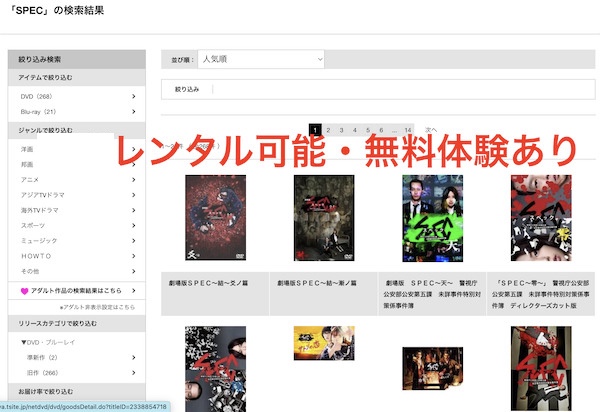Screen dimensions: 600x412
Task: Open title link 「SPEC~零~」 ディレクターズカット版
Action: pos(540,294)
